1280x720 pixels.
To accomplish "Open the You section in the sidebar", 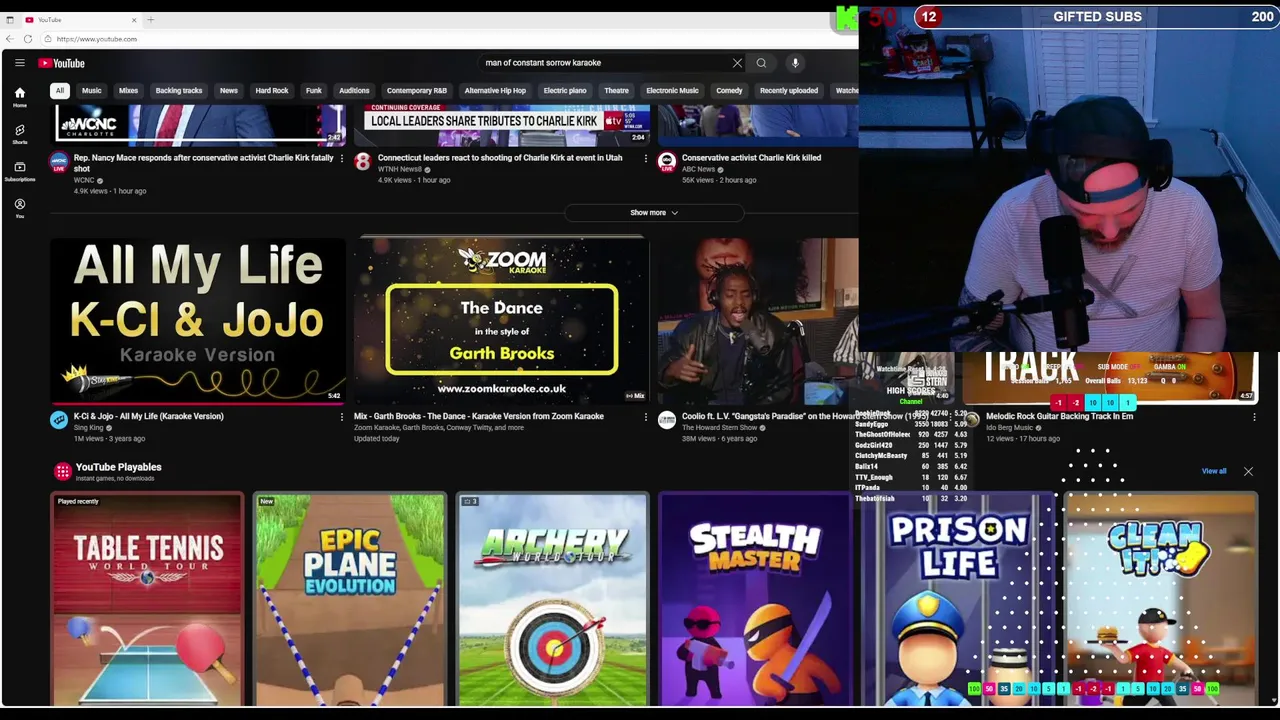I will click(19, 208).
